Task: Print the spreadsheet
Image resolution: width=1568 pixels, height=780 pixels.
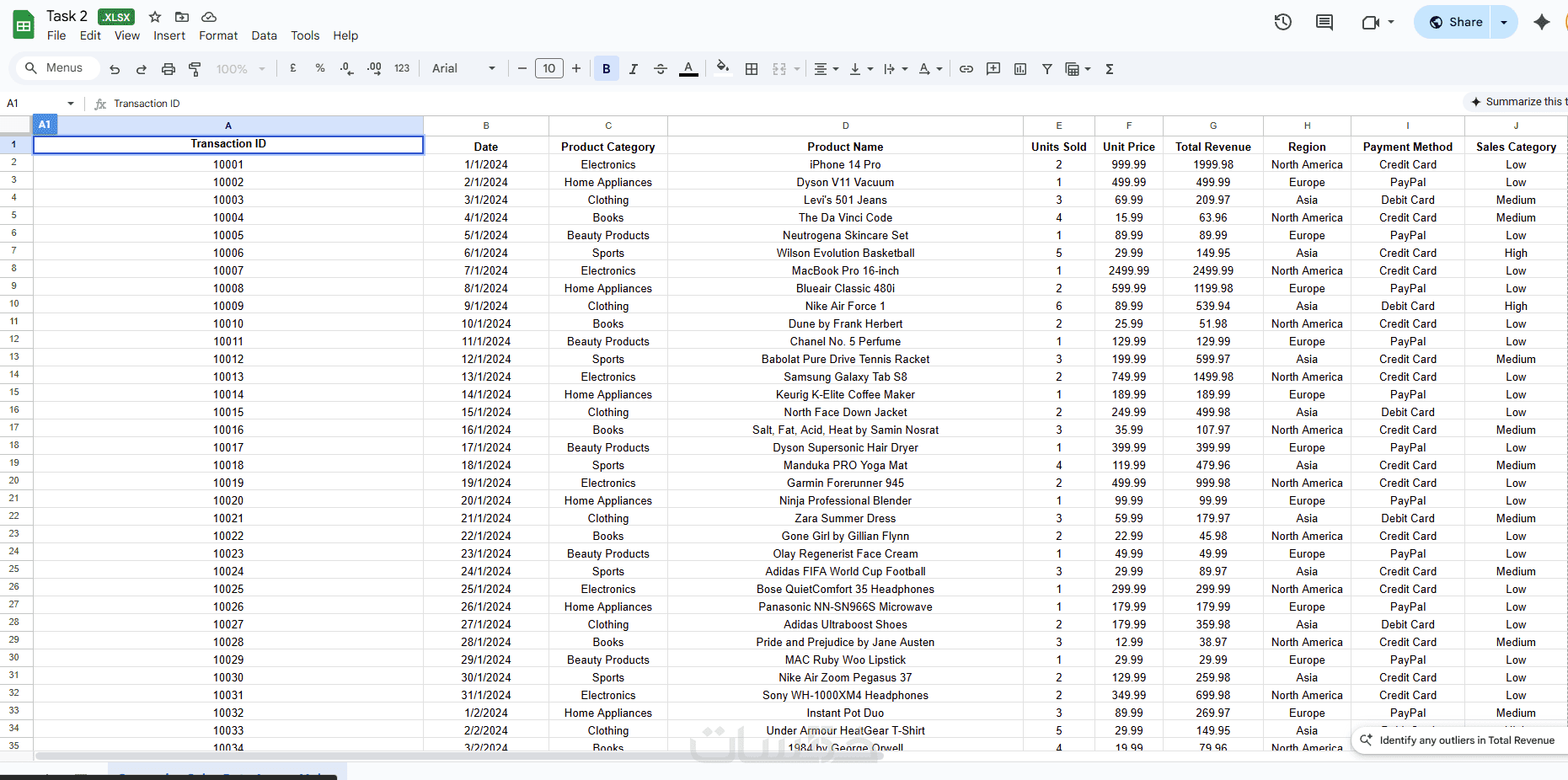Action: (x=169, y=69)
